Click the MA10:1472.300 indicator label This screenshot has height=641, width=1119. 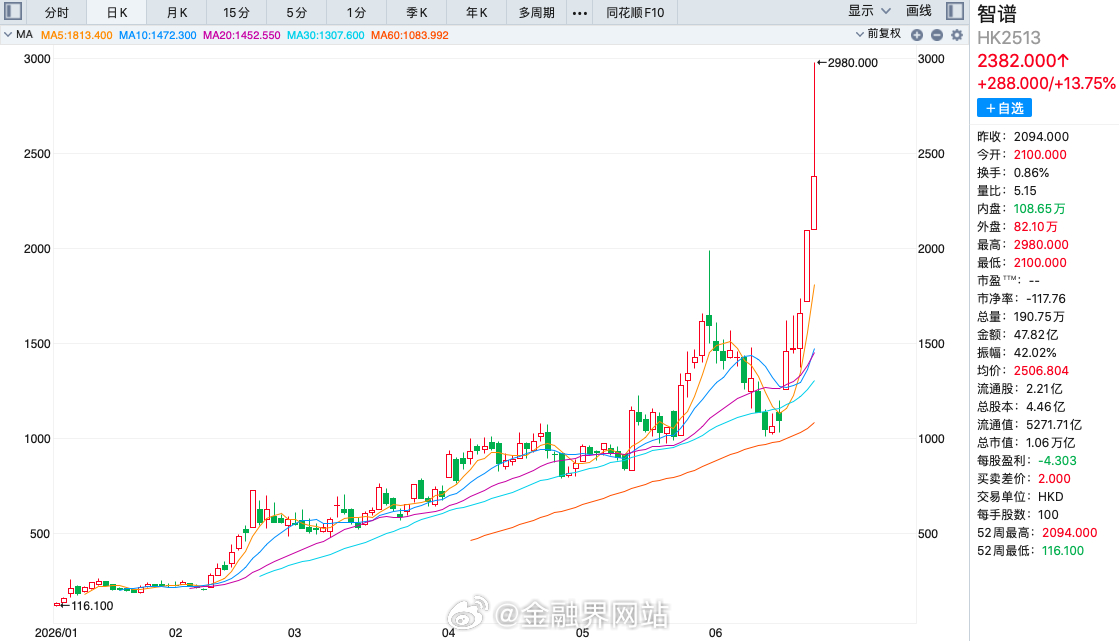click(157, 35)
